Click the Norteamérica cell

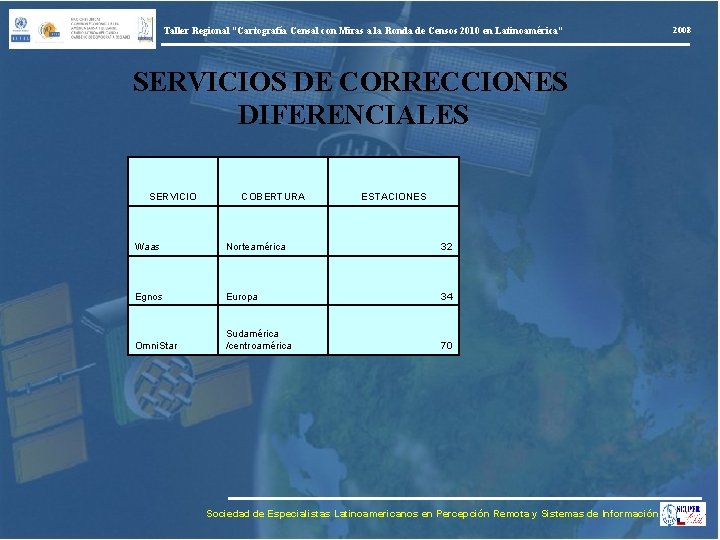(x=273, y=231)
